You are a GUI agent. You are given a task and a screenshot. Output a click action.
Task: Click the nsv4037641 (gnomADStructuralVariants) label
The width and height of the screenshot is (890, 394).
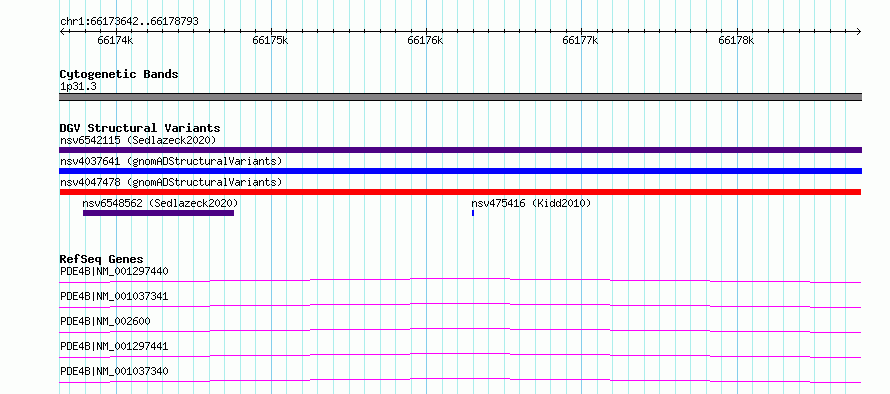[x=171, y=161]
